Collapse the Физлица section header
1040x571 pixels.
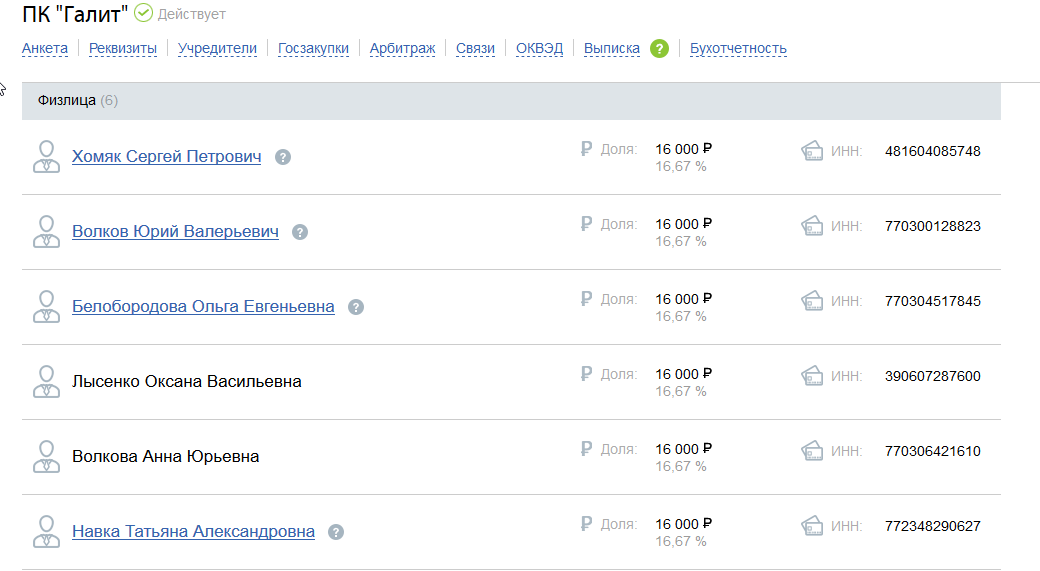coord(511,101)
